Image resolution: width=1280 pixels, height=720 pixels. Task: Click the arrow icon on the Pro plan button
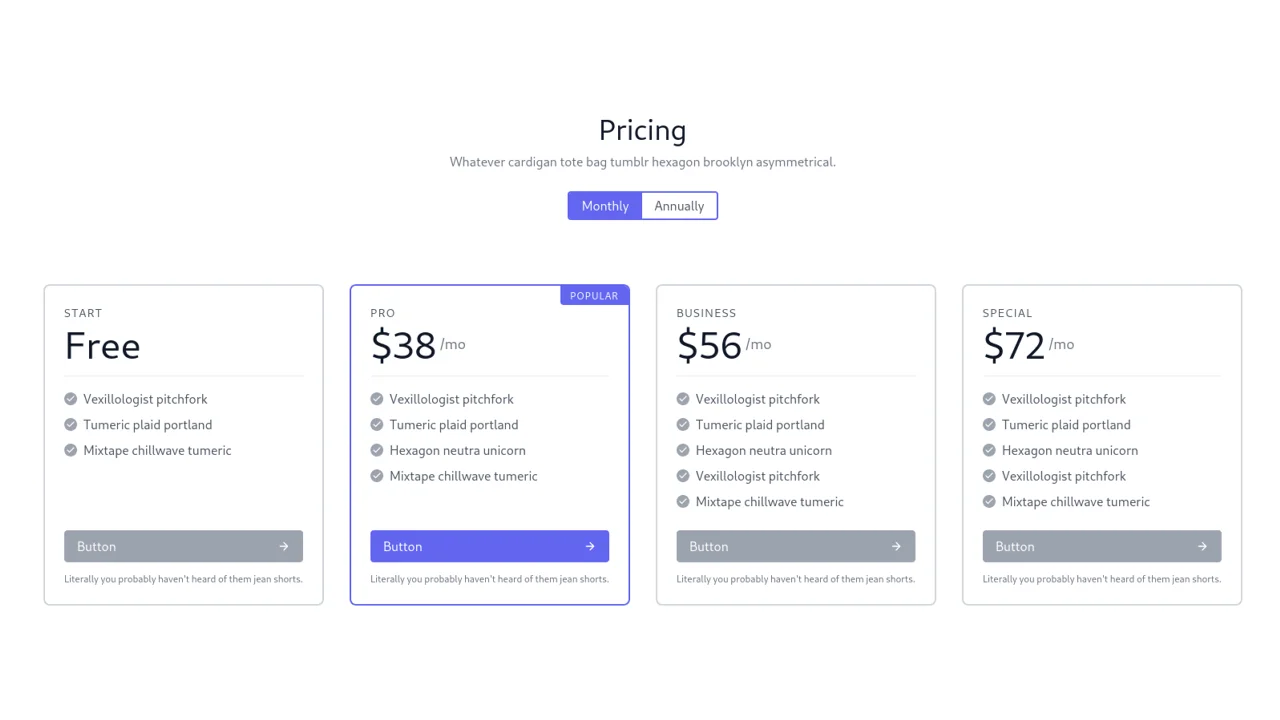(589, 546)
